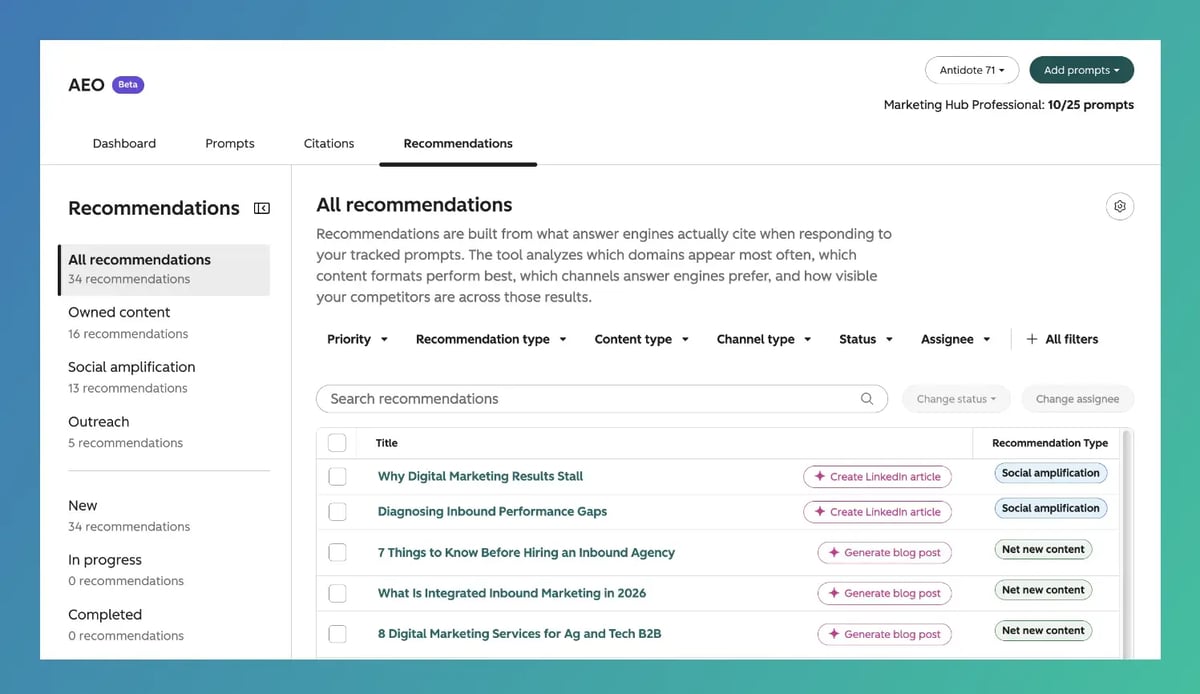Focus the Search recommendations field
This screenshot has height=694, width=1200.
pyautogui.click(x=602, y=398)
